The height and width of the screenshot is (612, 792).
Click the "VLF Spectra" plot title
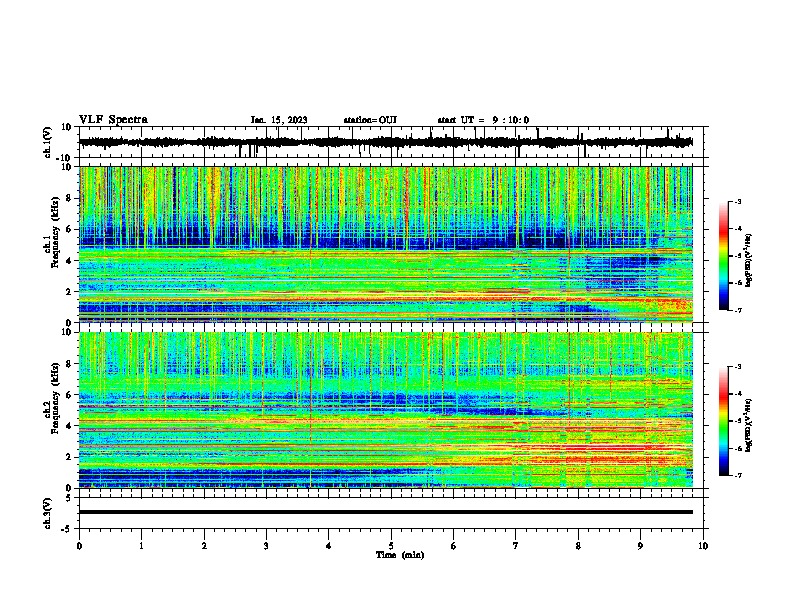pos(113,120)
